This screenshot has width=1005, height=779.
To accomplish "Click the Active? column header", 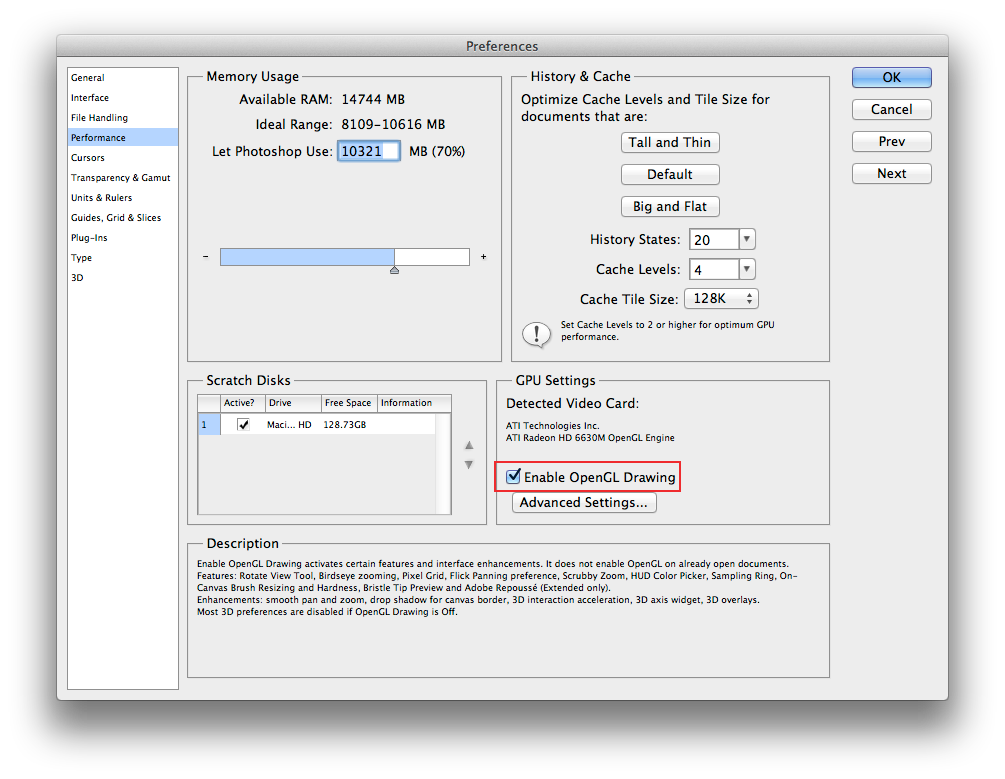I will point(243,403).
